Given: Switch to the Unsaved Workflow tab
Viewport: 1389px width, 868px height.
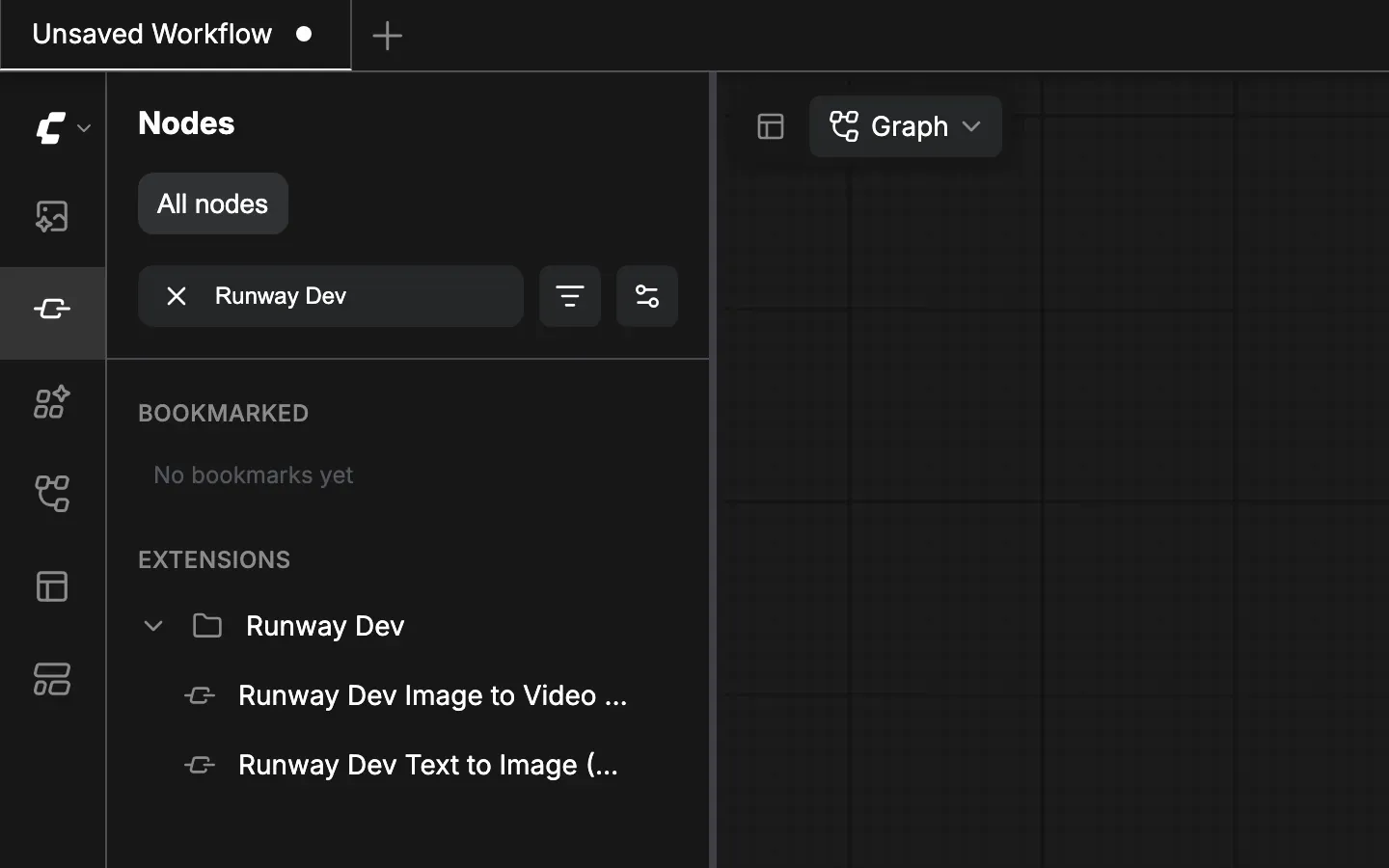Looking at the screenshot, I should point(176,35).
